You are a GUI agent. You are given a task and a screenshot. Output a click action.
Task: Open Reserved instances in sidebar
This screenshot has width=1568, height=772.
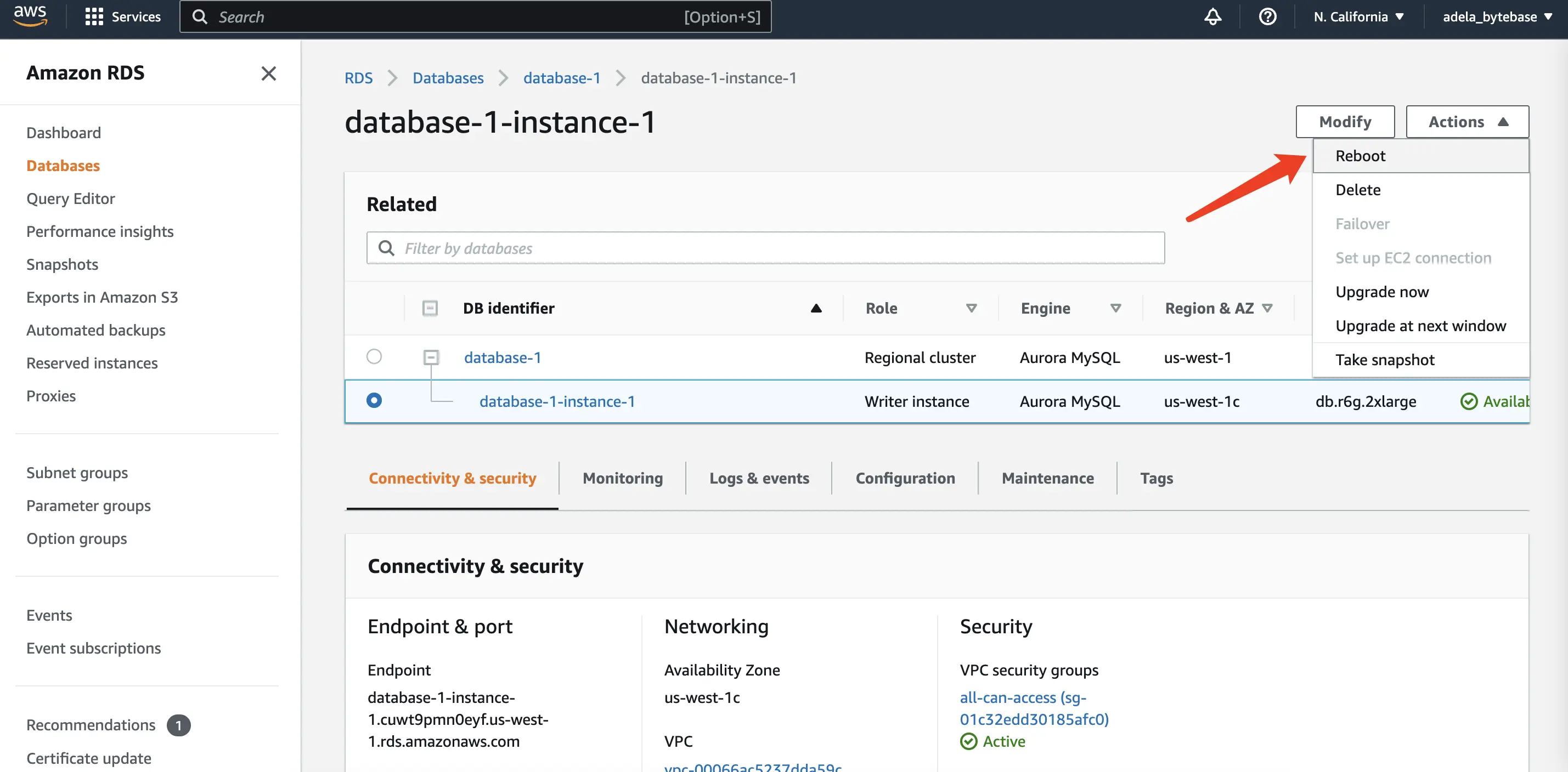click(x=91, y=362)
